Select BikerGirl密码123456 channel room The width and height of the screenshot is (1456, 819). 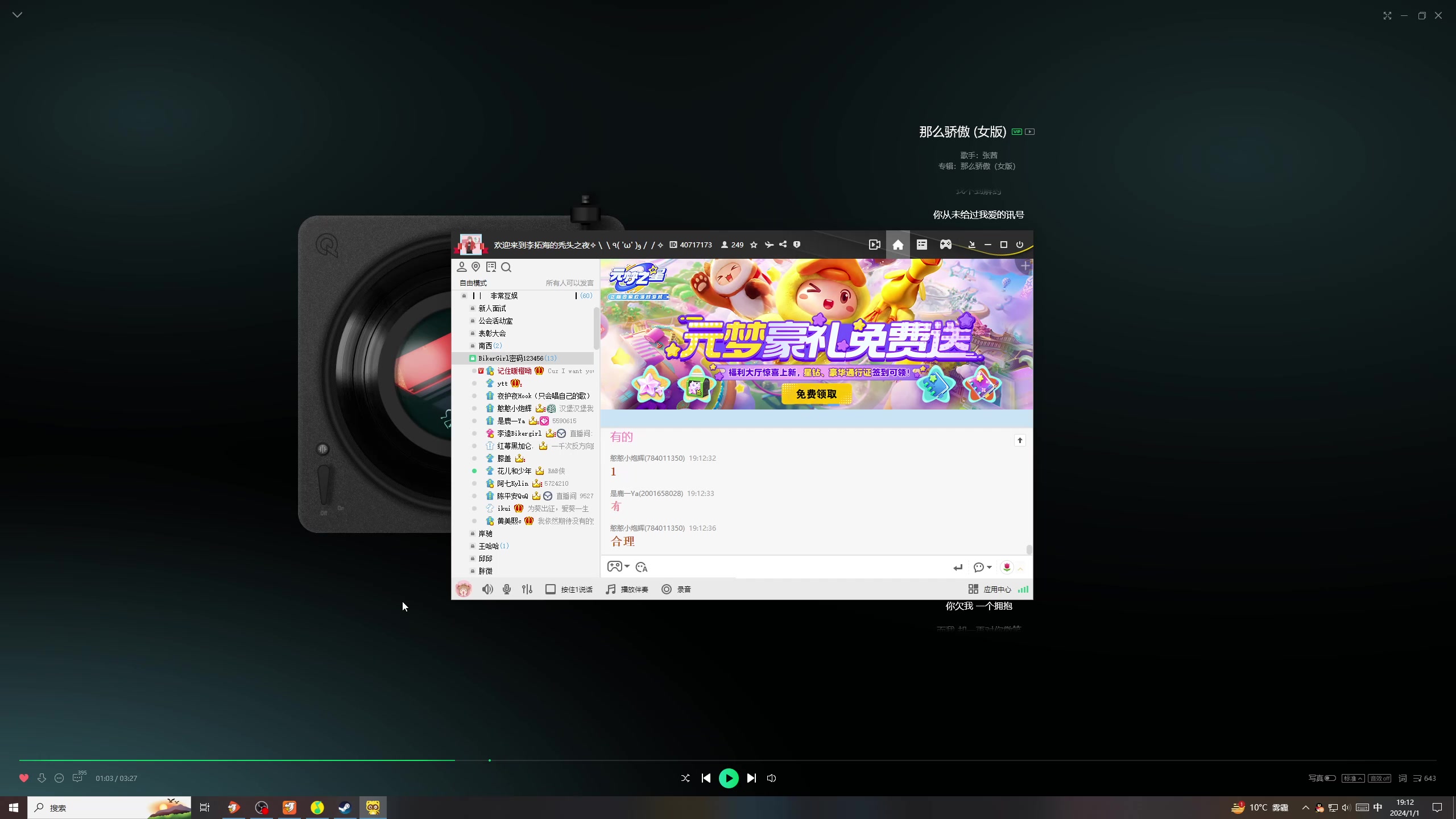click(510, 358)
